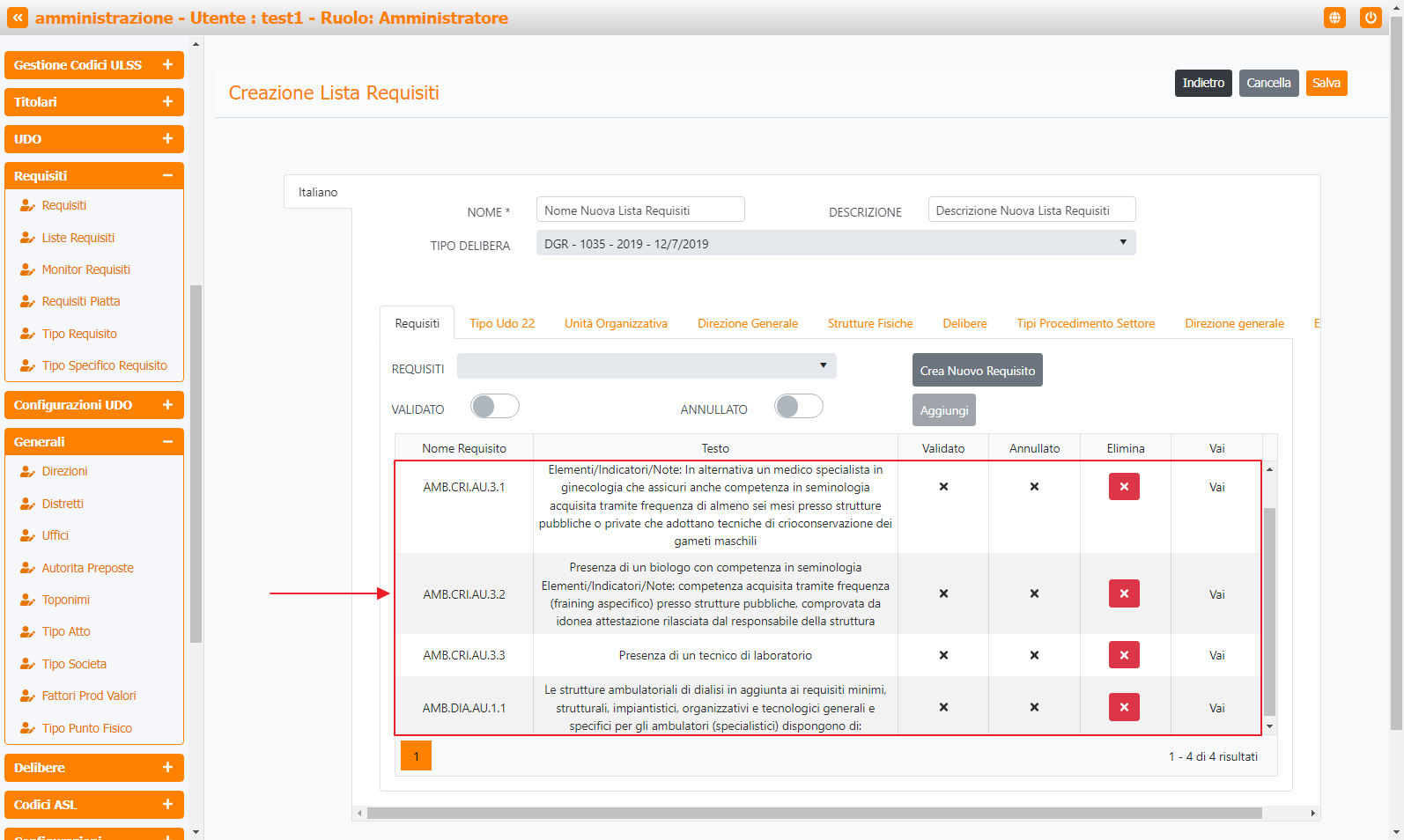Viewport: 1404px width, 840px height.
Task: Switch to Tipi Procedimento Settore tab
Action: coord(1085,323)
